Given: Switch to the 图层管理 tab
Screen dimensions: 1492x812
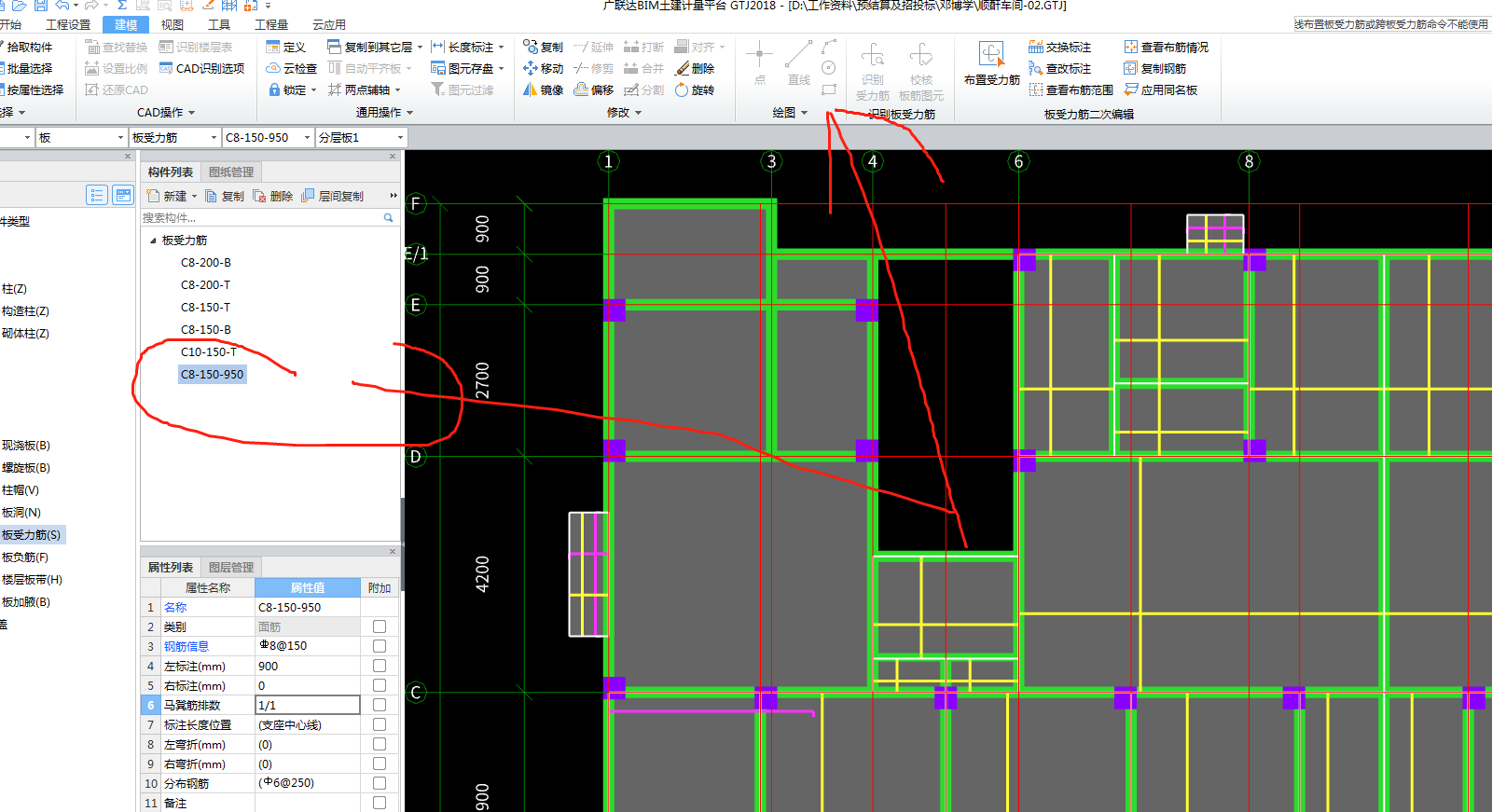Looking at the screenshot, I should pyautogui.click(x=231, y=567).
